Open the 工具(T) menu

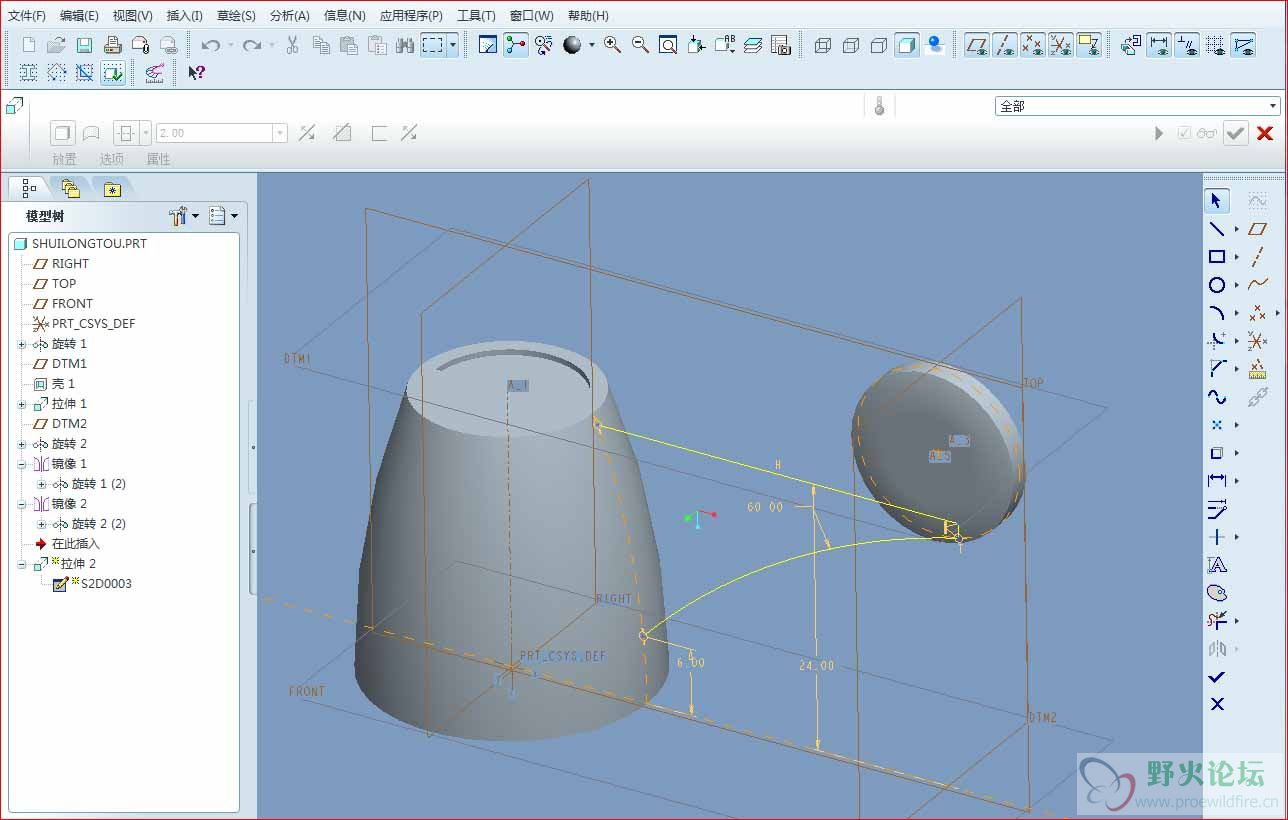coord(476,15)
